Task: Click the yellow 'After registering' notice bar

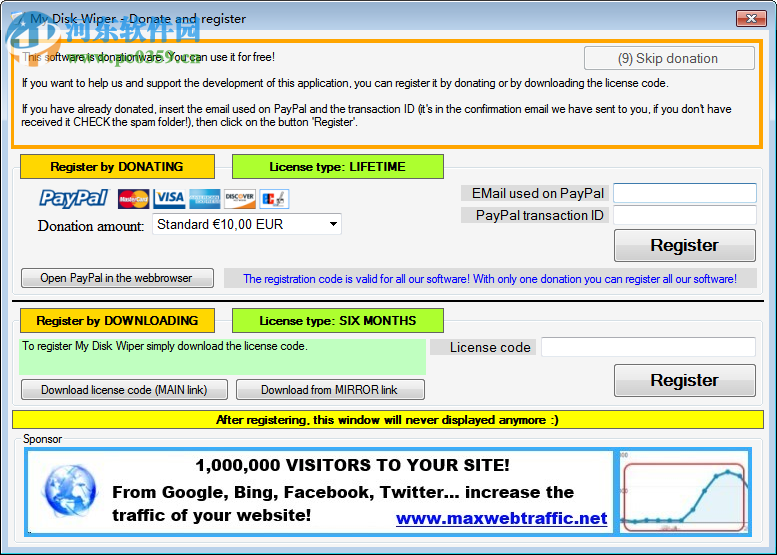Action: tap(388, 420)
